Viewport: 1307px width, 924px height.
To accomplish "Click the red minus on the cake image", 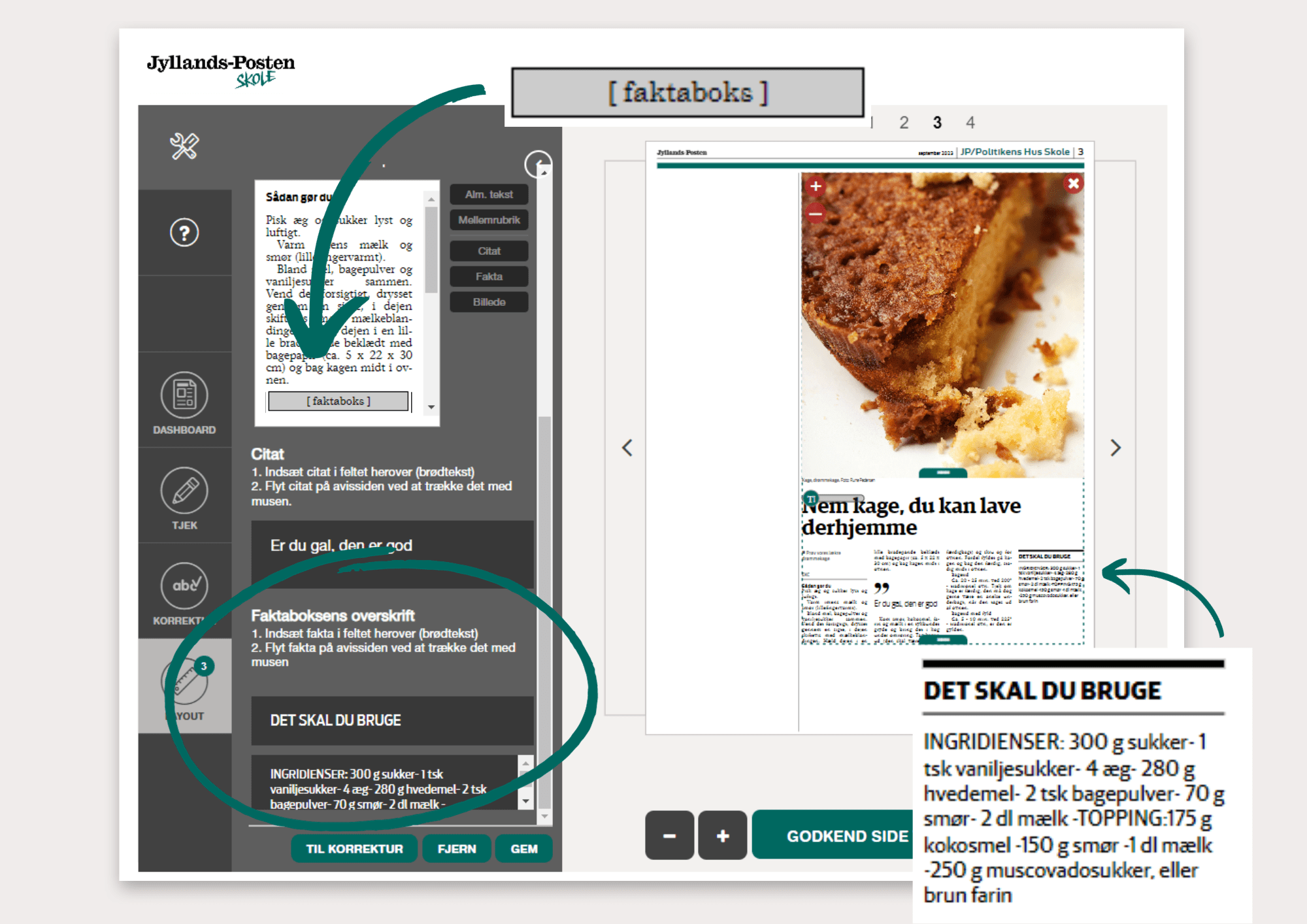I will [816, 213].
